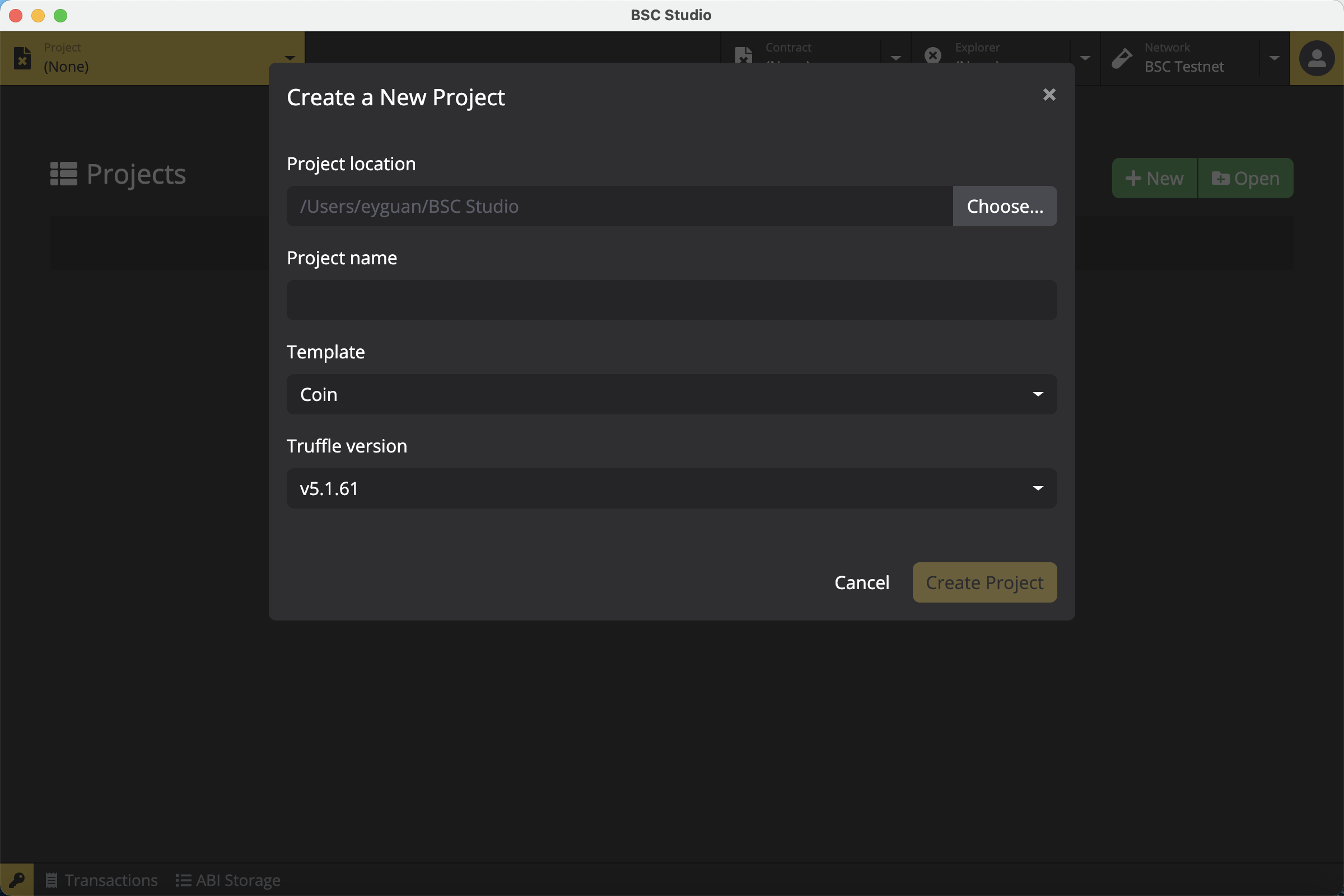Screen dimensions: 1344x896
Task: Click Choose... to pick project location
Action: (1004, 206)
